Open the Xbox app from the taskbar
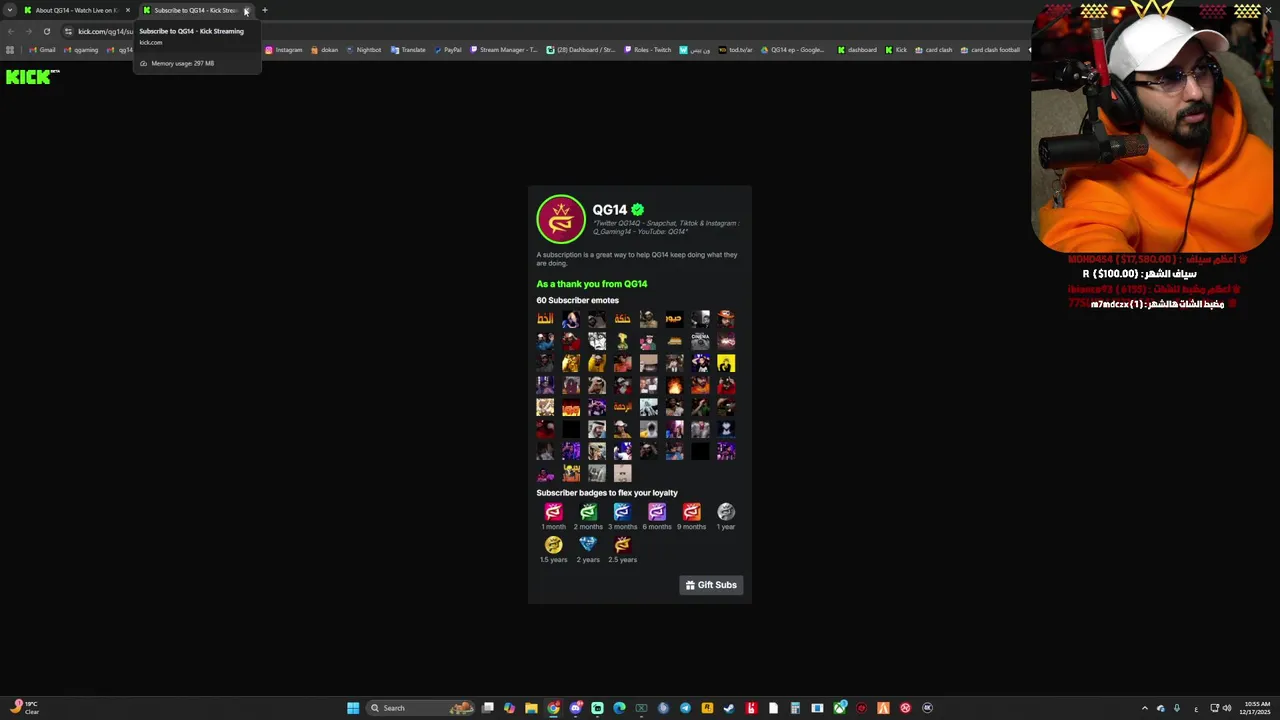 pos(839,708)
